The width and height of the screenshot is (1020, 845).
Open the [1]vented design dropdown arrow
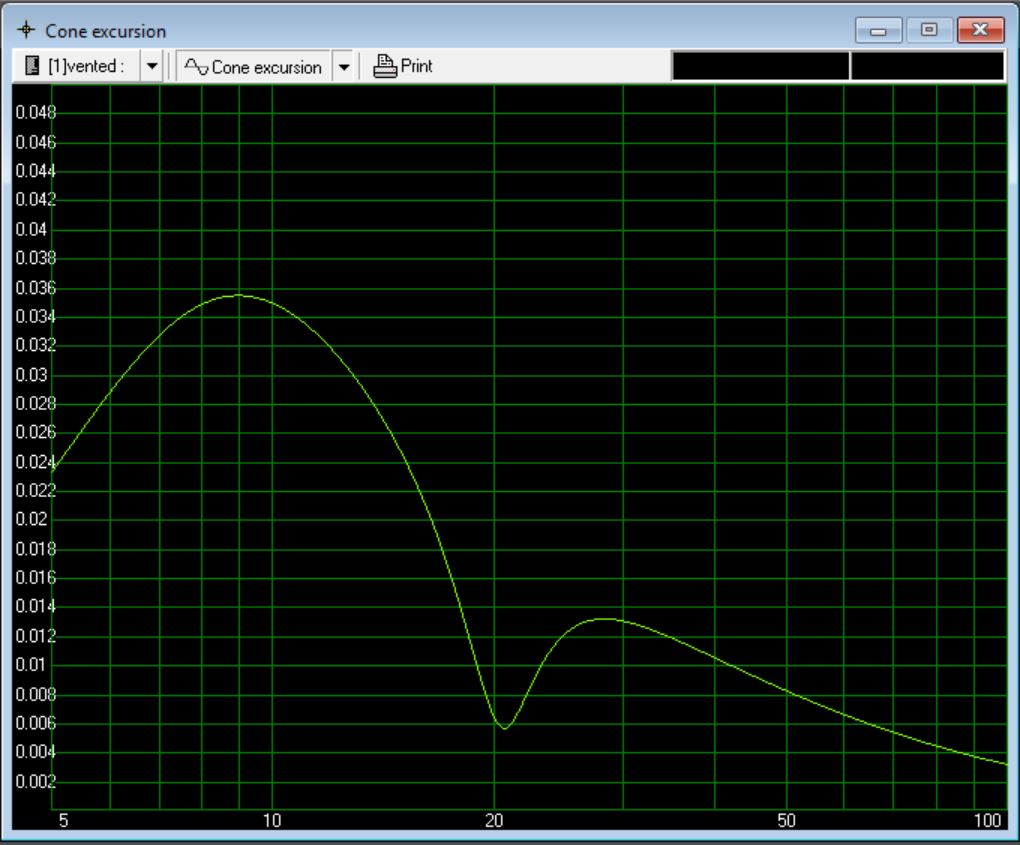point(152,66)
